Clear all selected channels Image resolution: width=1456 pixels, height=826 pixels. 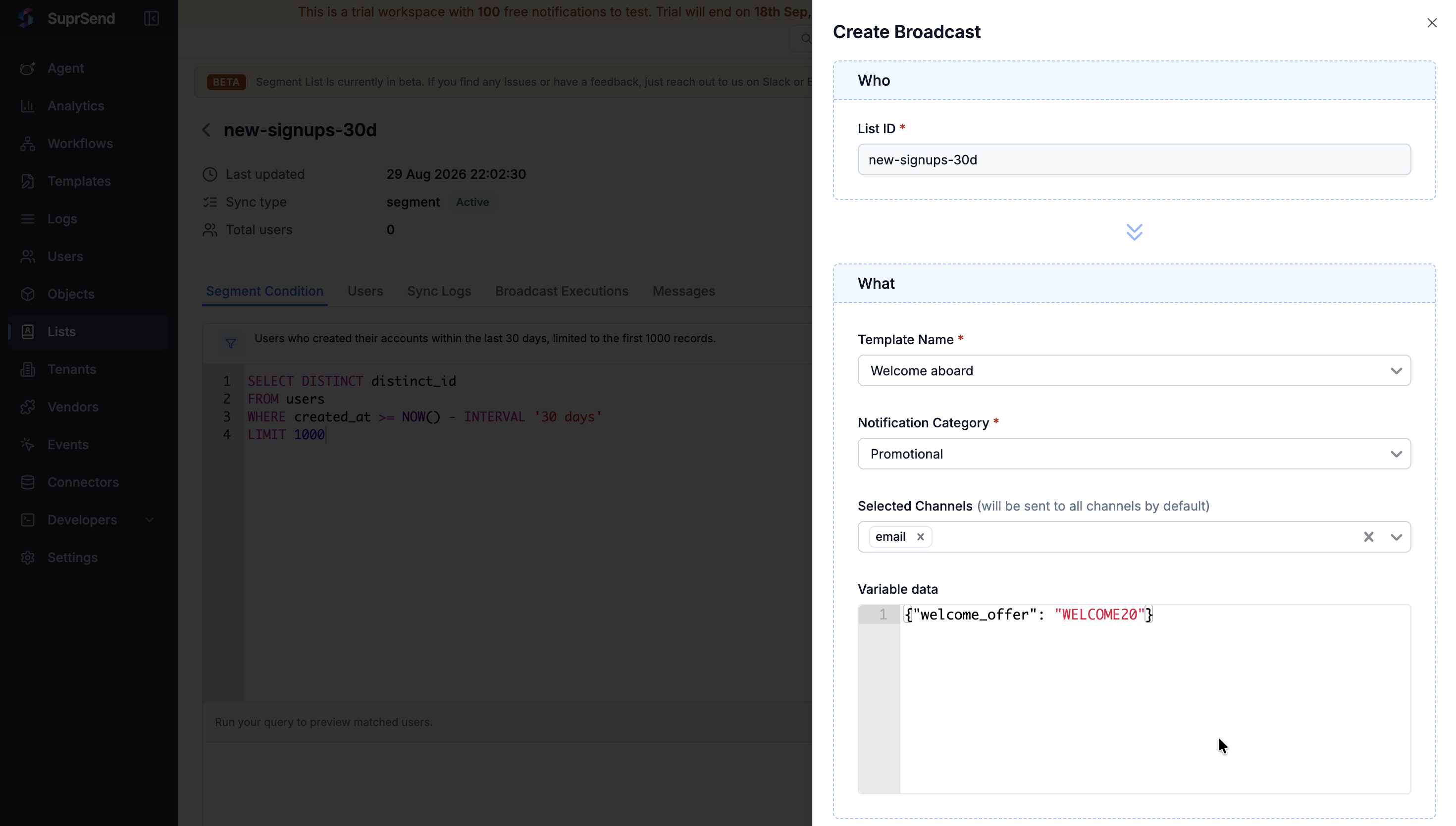point(1369,537)
